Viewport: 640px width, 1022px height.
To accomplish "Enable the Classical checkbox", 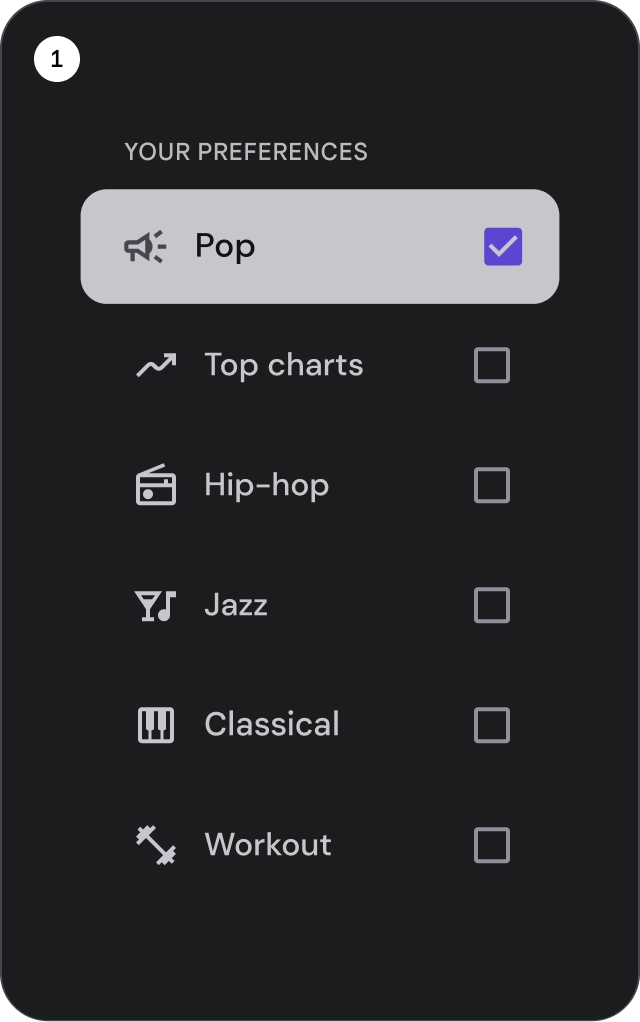I will click(491, 725).
